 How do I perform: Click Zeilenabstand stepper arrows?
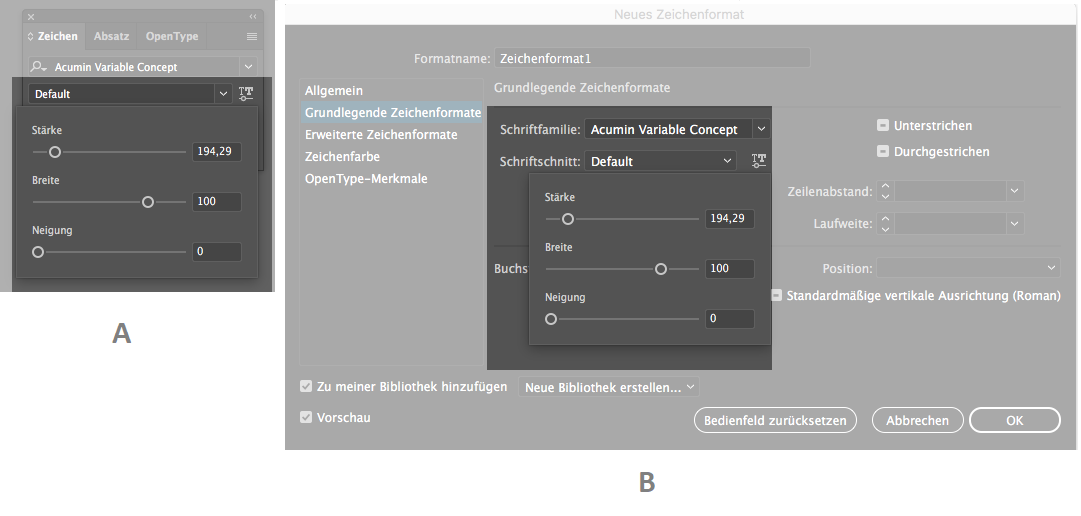click(885, 191)
